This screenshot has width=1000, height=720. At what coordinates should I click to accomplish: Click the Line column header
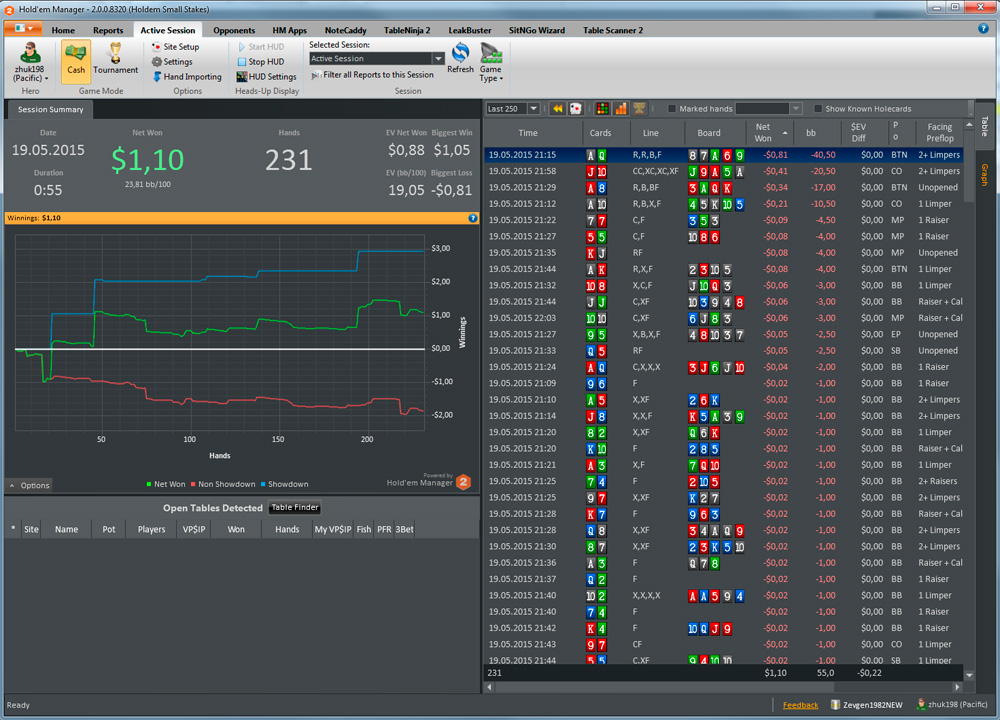(x=658, y=133)
